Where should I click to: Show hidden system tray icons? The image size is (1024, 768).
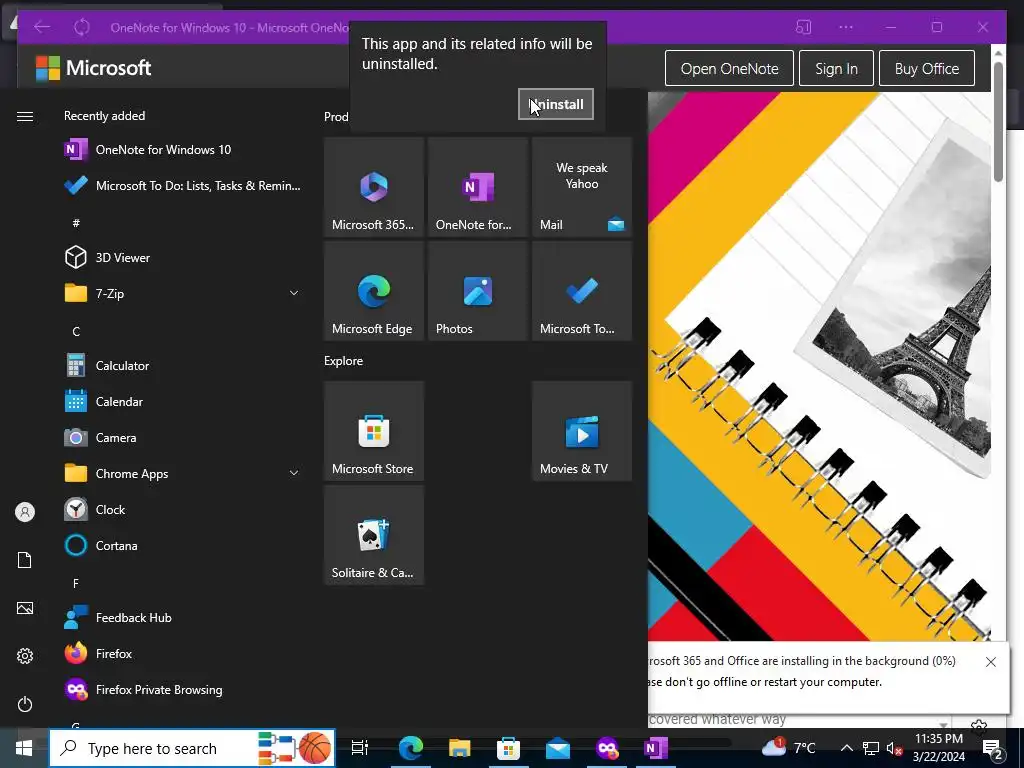[846, 748]
